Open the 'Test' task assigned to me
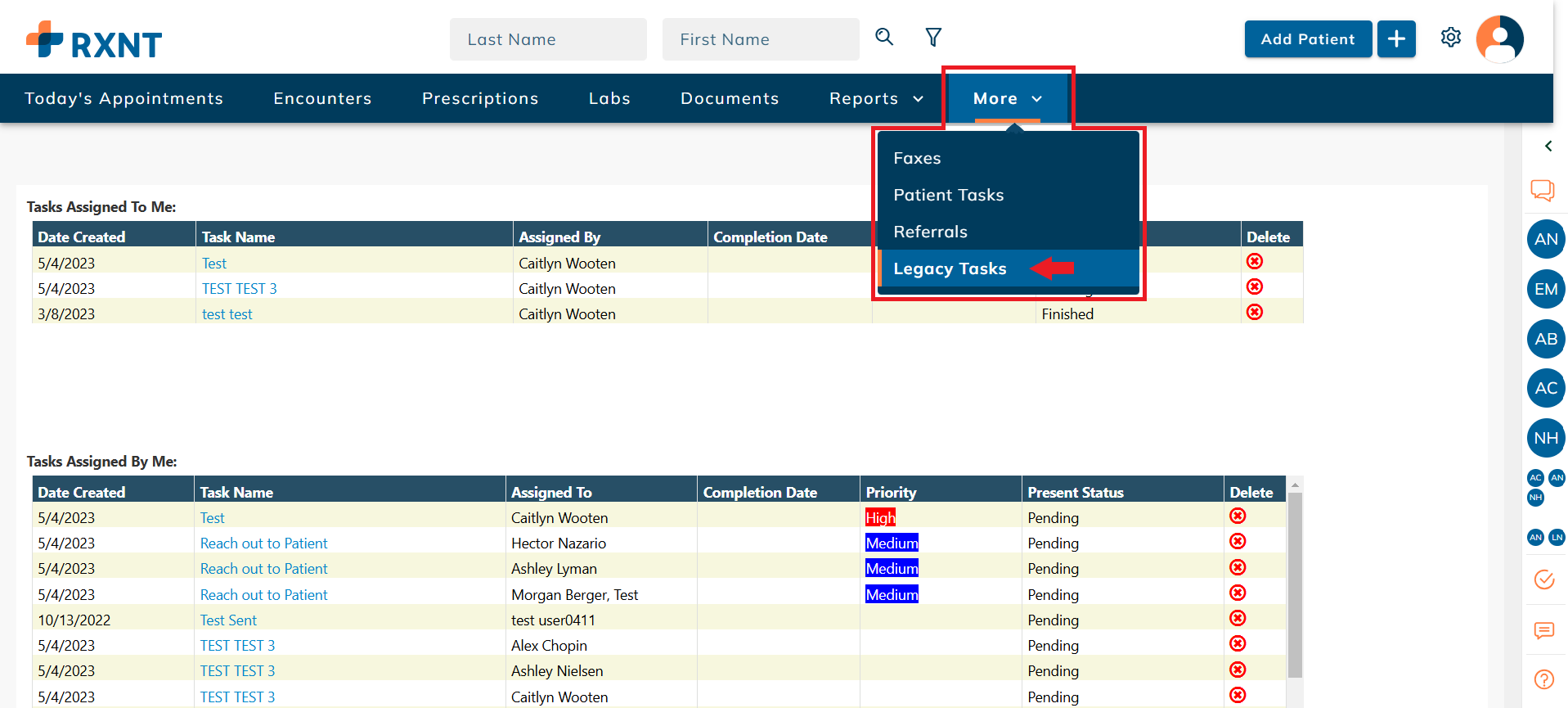The height and width of the screenshot is (708, 1568). [214, 264]
